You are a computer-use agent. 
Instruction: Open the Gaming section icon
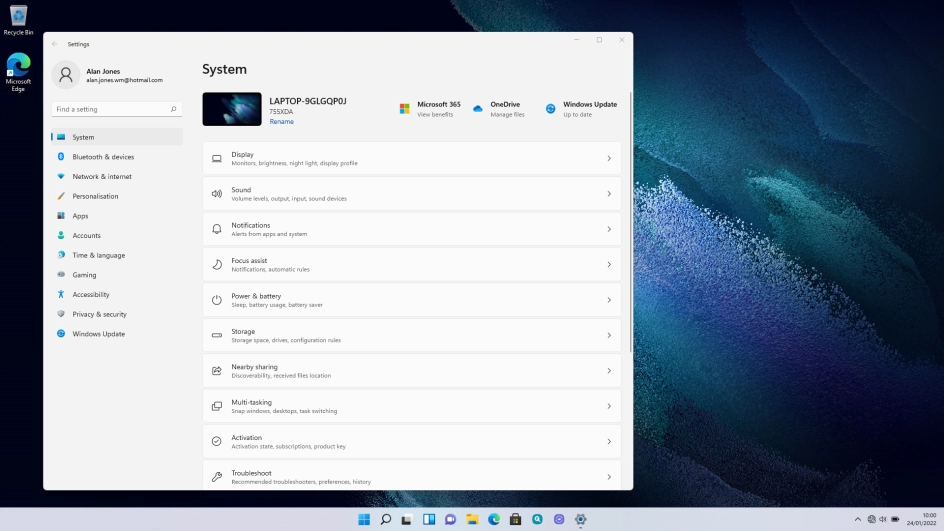(61, 275)
